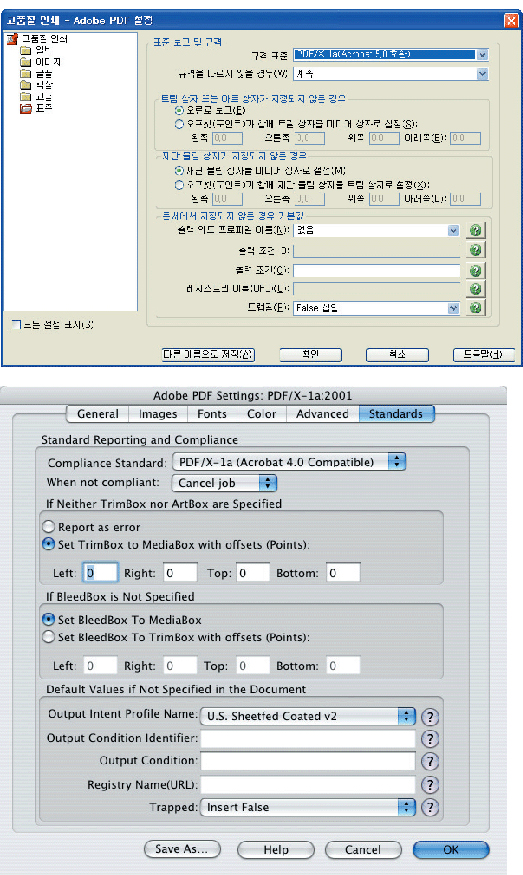Click the 'Save As...' button in Mac dialog
Image resolution: width=523 pixels, height=875 pixels.
pos(182,849)
